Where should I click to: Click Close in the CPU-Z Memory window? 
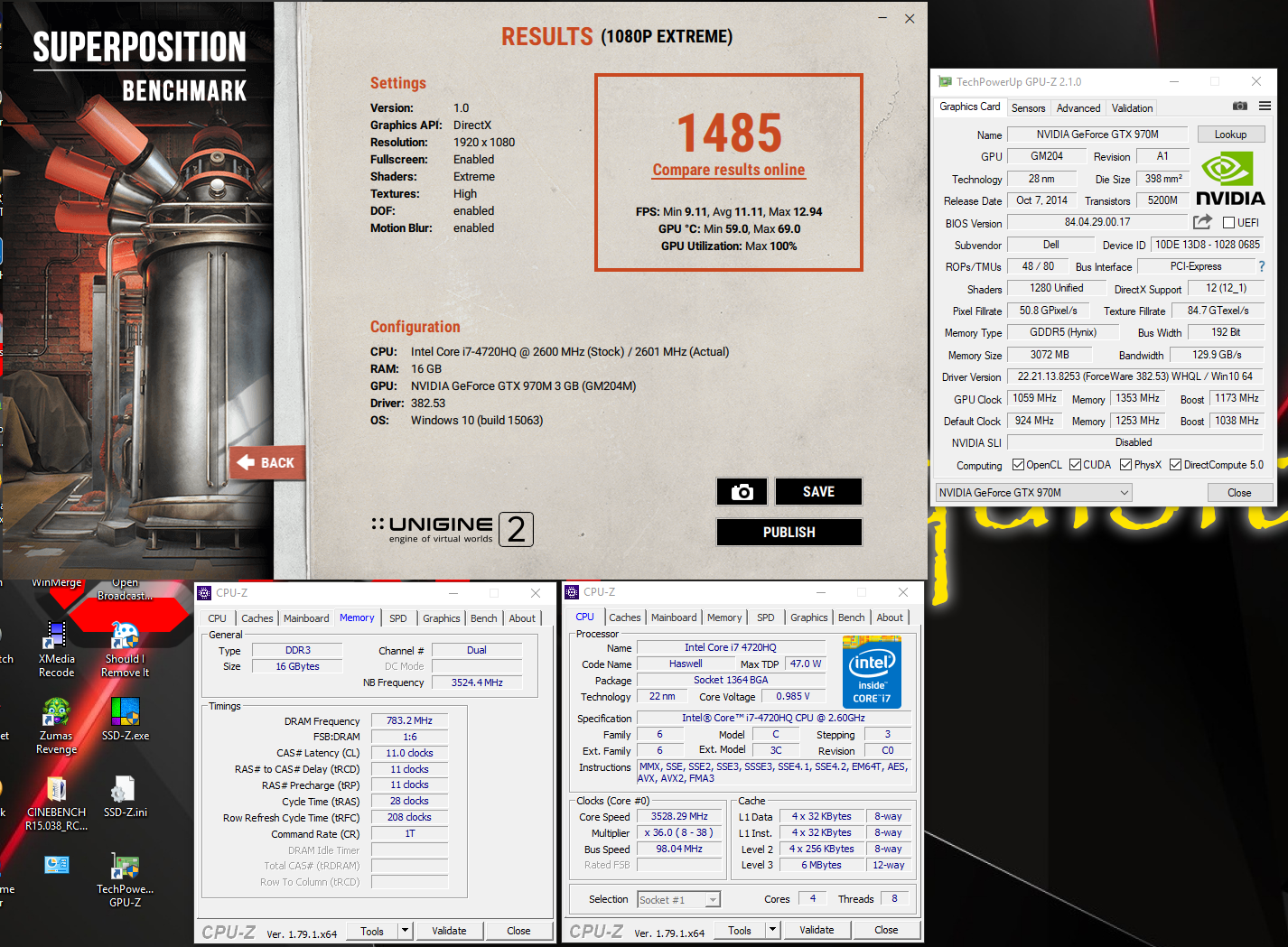(x=518, y=931)
